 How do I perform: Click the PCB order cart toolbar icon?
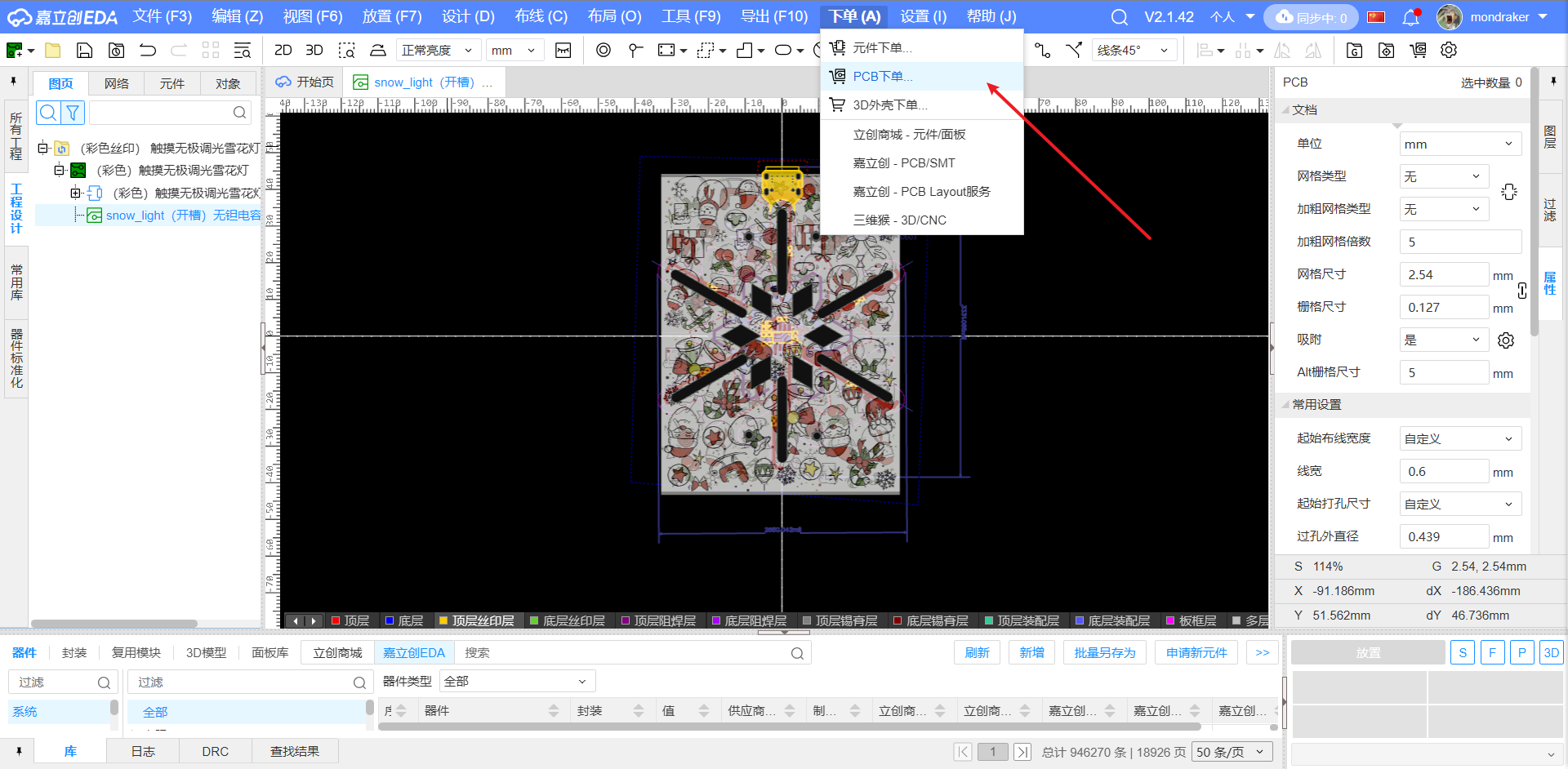(x=1418, y=51)
